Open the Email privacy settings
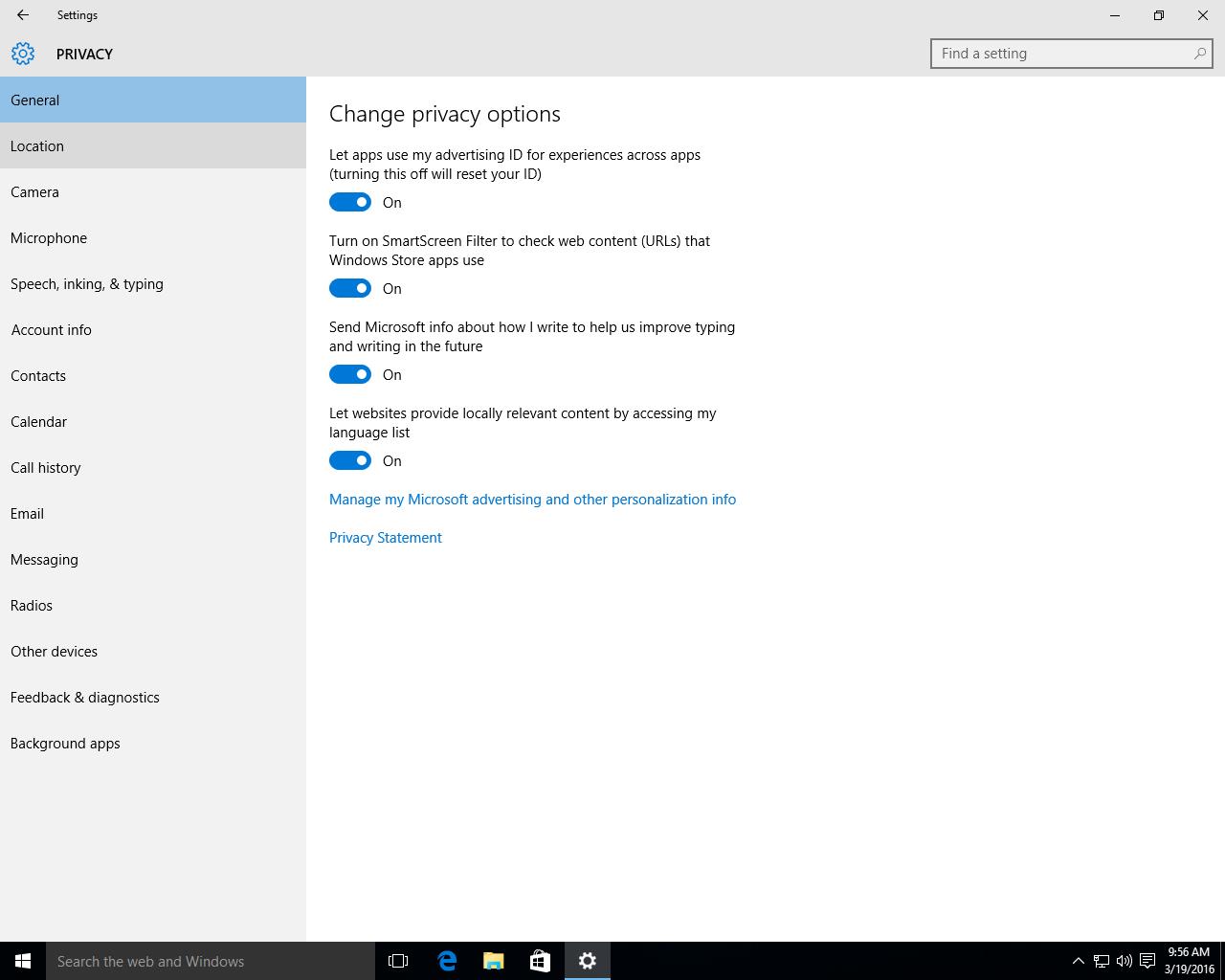1225x980 pixels. 153,513
